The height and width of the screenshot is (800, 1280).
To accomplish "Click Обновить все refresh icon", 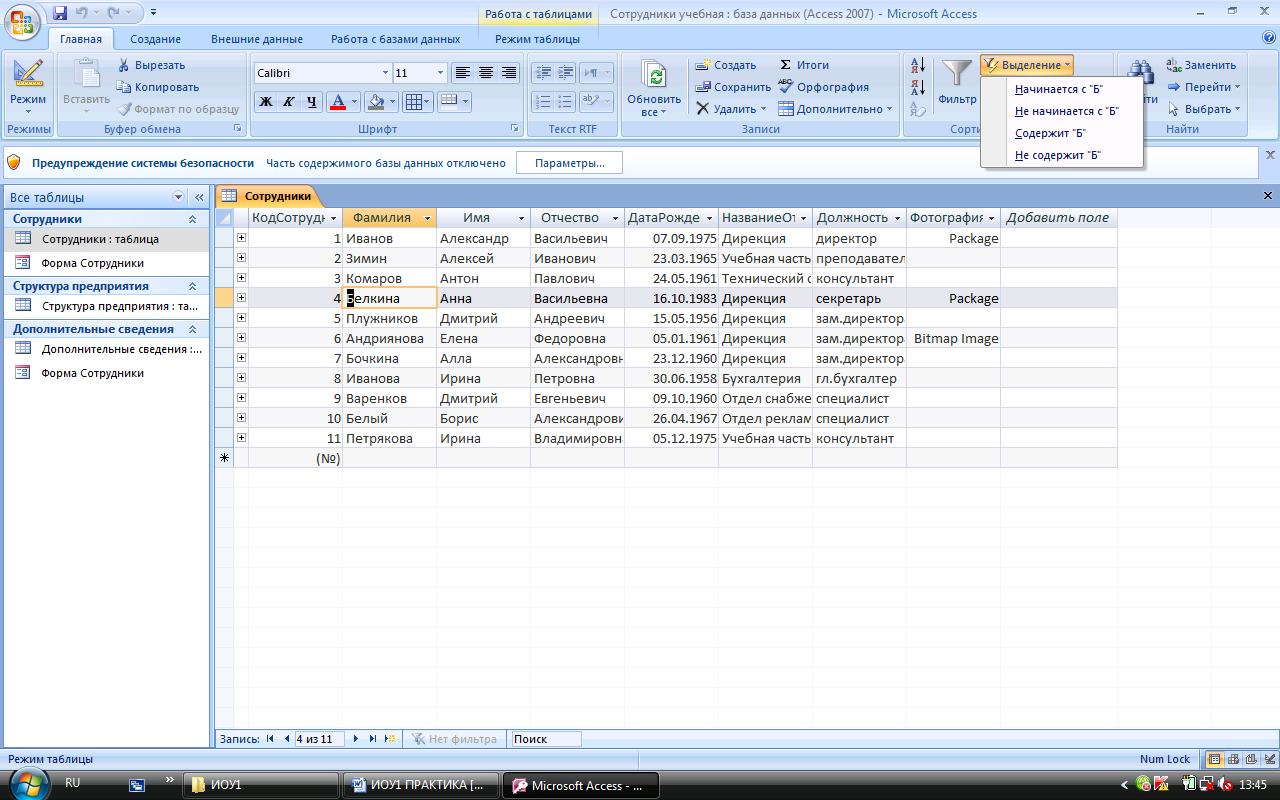I will tap(654, 88).
